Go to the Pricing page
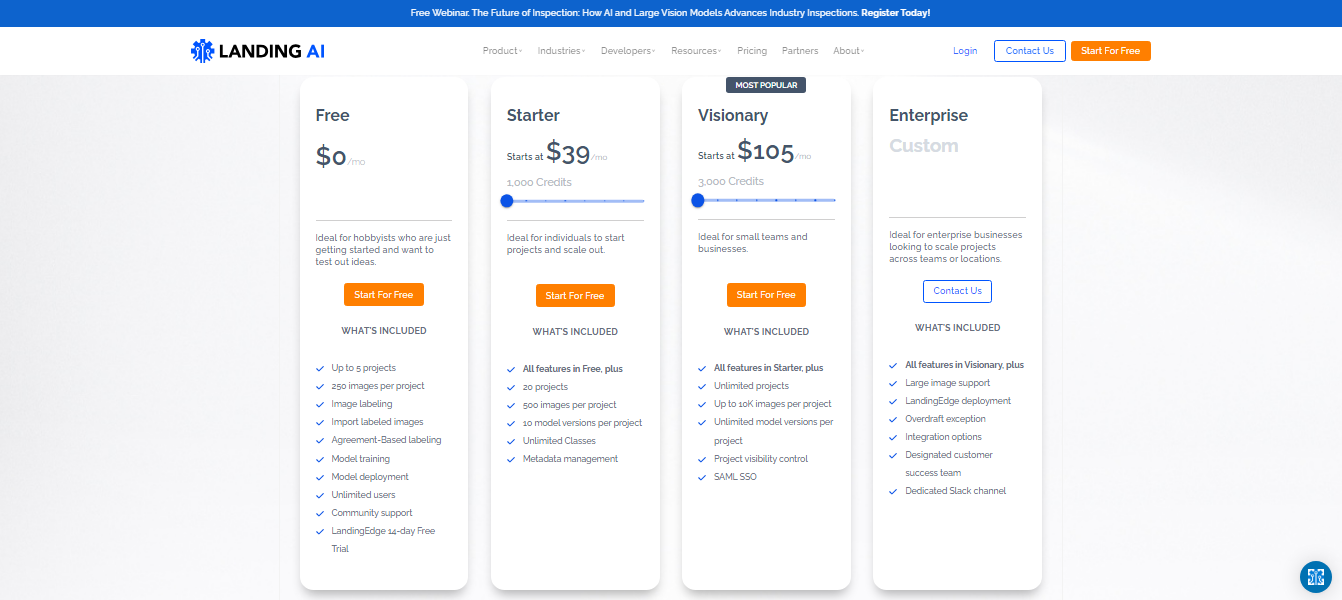Viewport: 1342px width, 600px height. [x=752, y=51]
